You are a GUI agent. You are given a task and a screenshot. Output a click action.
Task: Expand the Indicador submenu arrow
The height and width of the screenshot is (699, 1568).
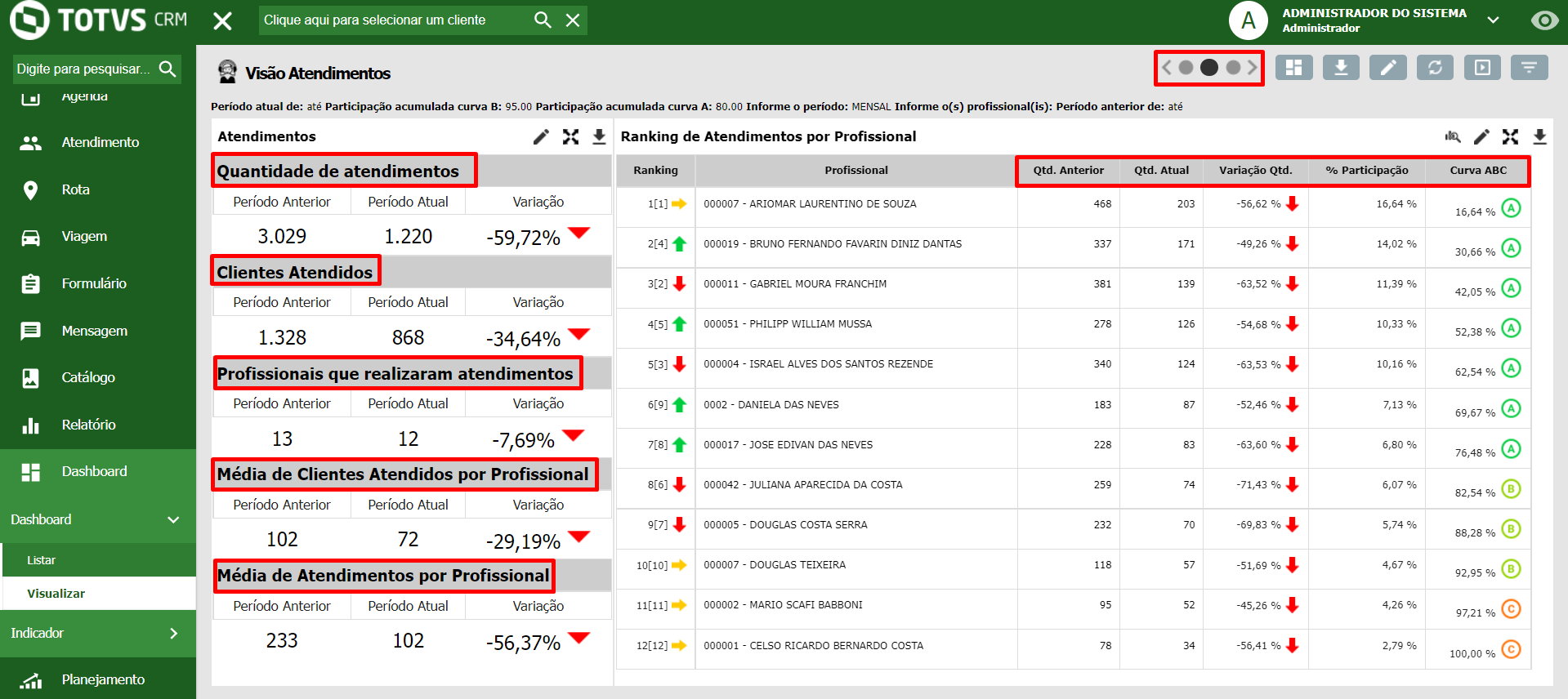tap(173, 633)
